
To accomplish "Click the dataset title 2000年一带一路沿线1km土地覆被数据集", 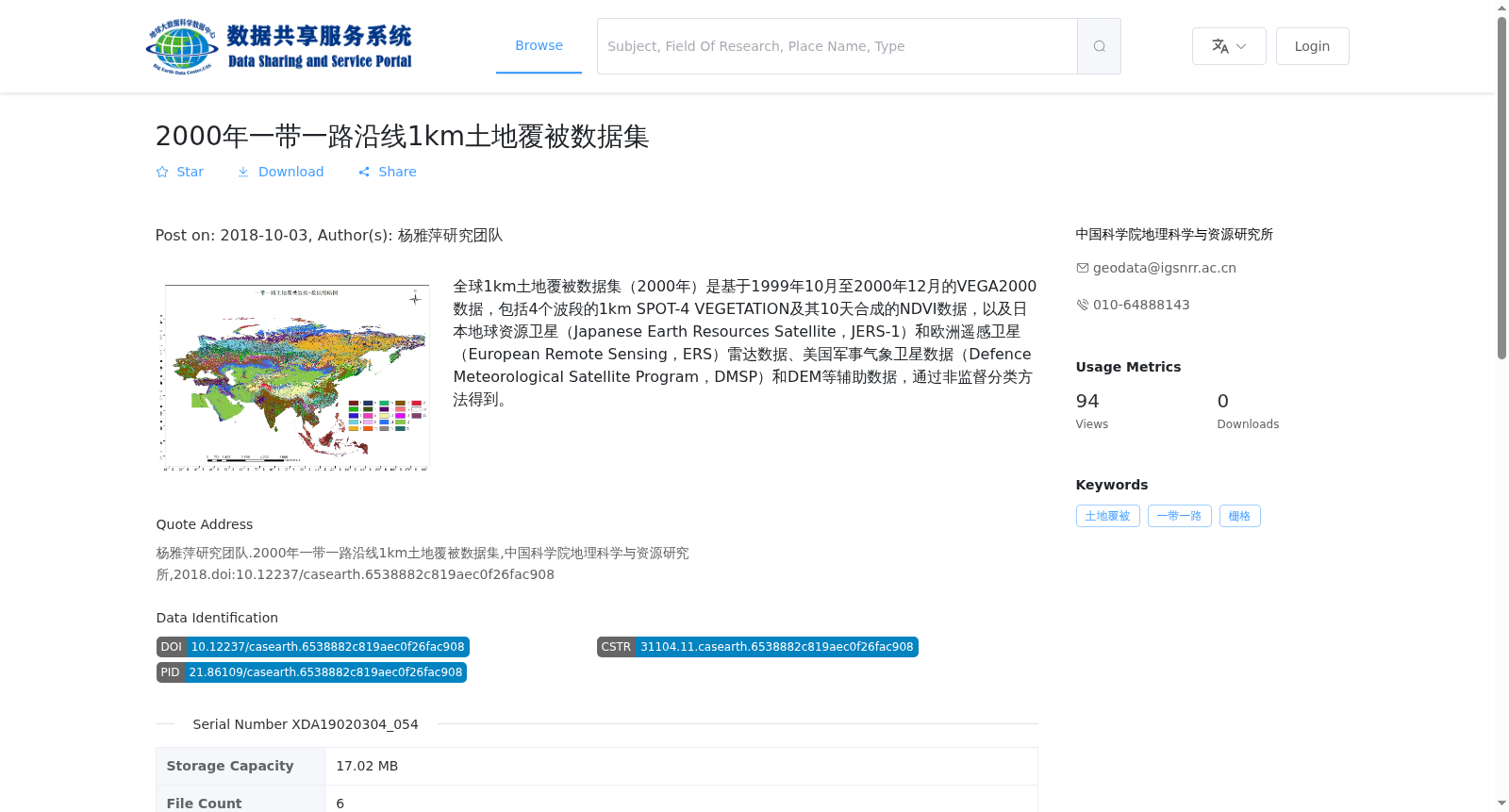I will [402, 137].
